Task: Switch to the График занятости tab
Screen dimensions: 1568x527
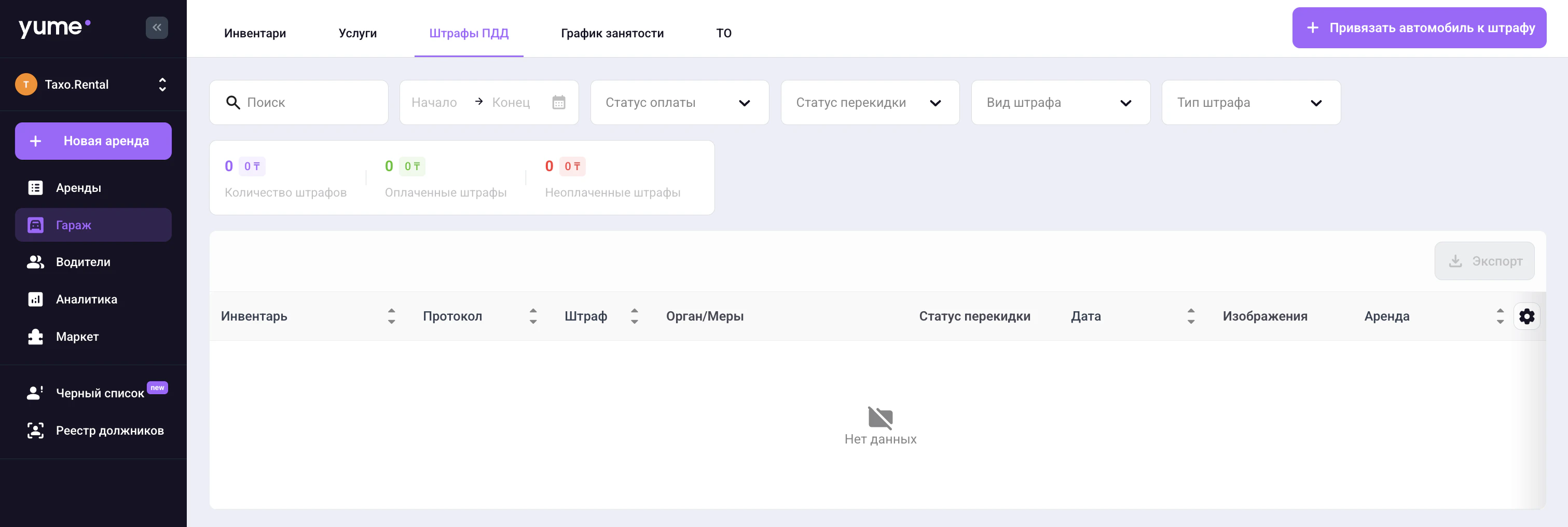Action: 612,34
